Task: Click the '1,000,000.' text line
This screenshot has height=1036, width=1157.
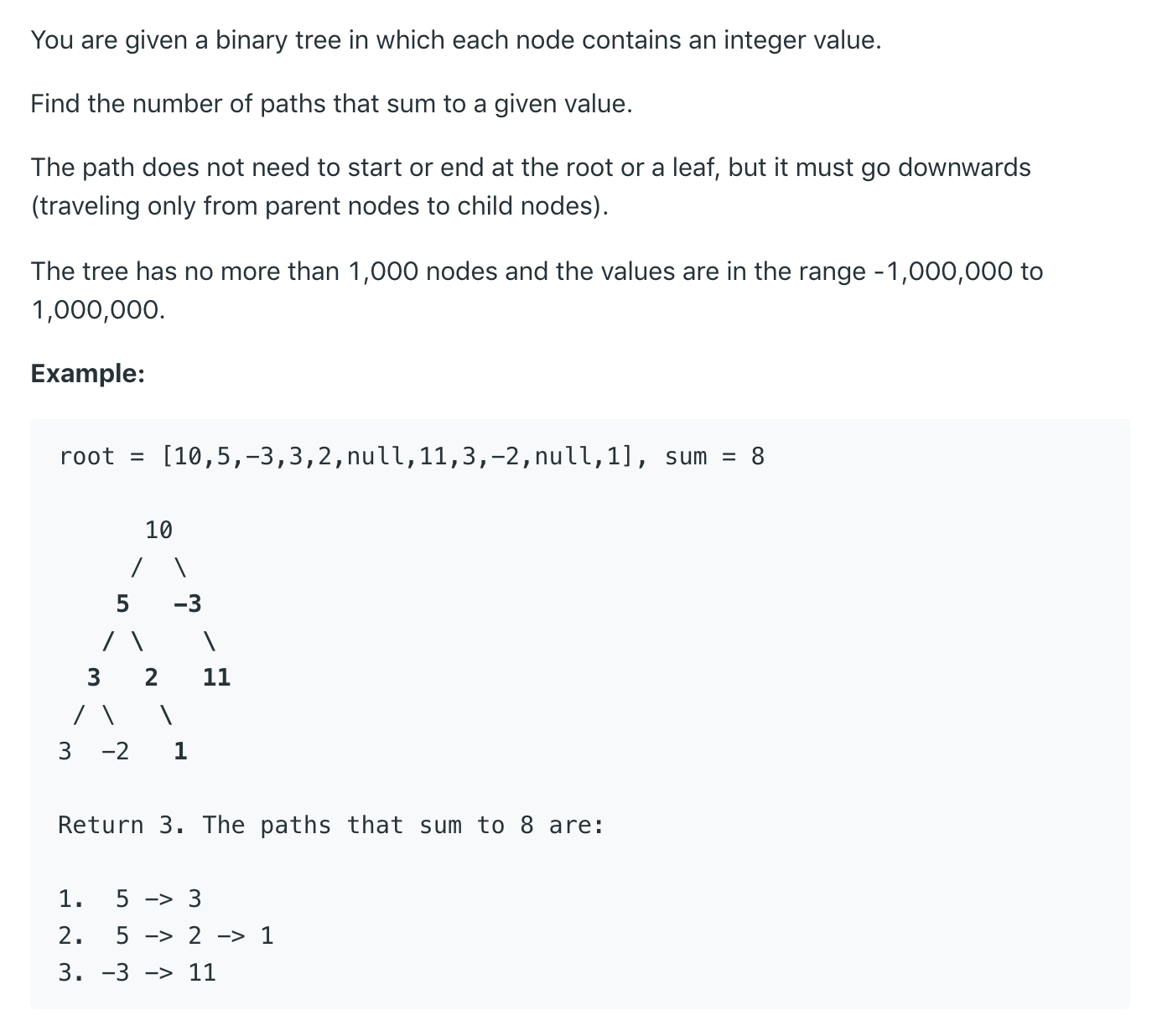Action: point(98,310)
